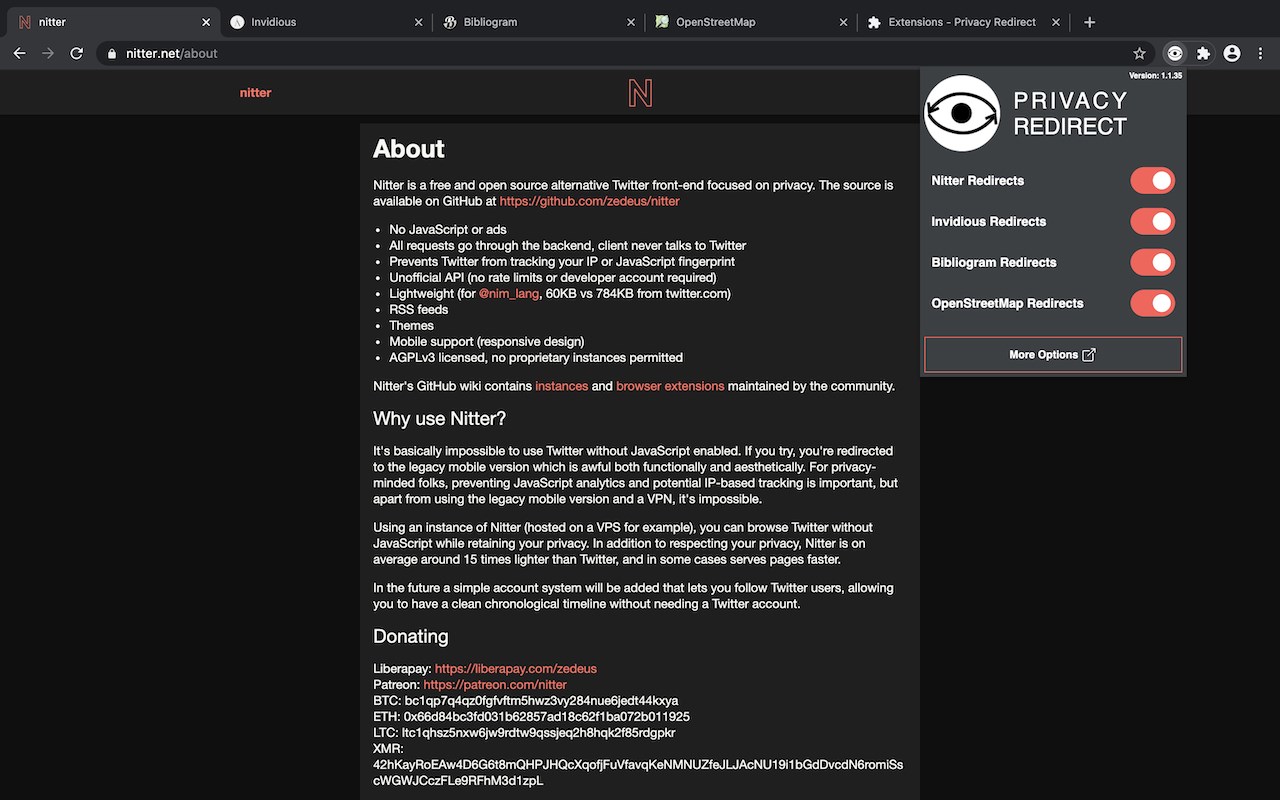Close the Extensions - Privacy Redirect tab
Image resolution: width=1280 pixels, height=800 pixels.
(x=1055, y=22)
